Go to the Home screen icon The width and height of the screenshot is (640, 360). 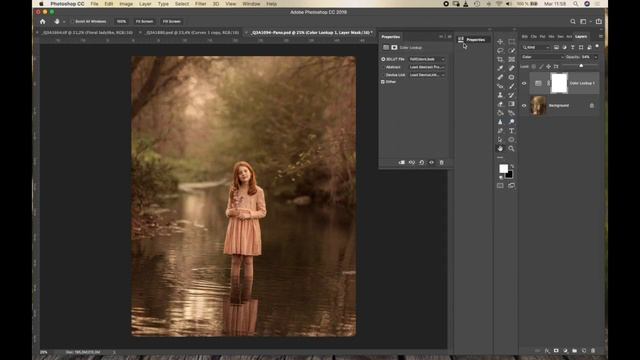[42, 21]
